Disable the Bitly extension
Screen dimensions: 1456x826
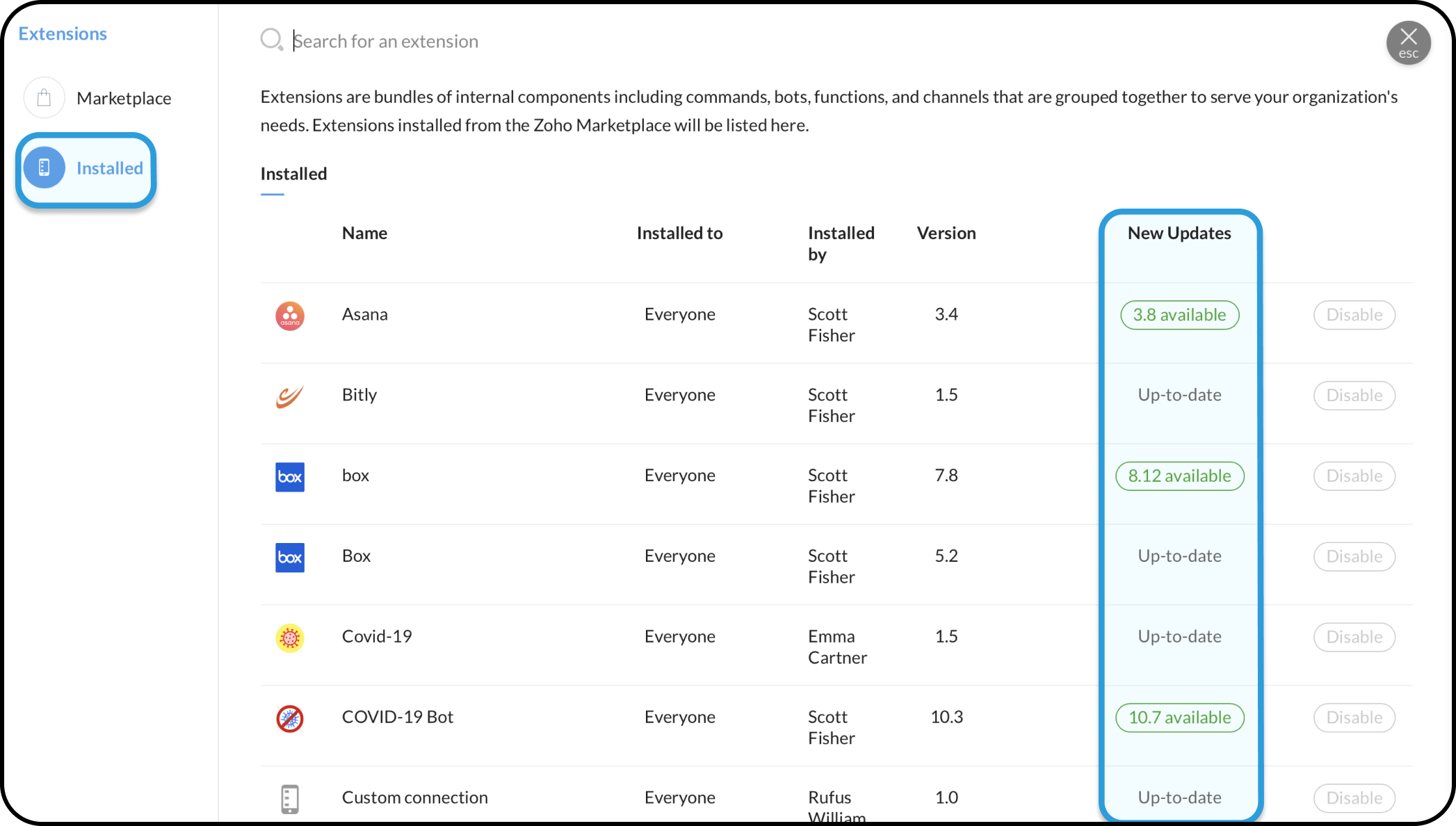[x=1354, y=396]
